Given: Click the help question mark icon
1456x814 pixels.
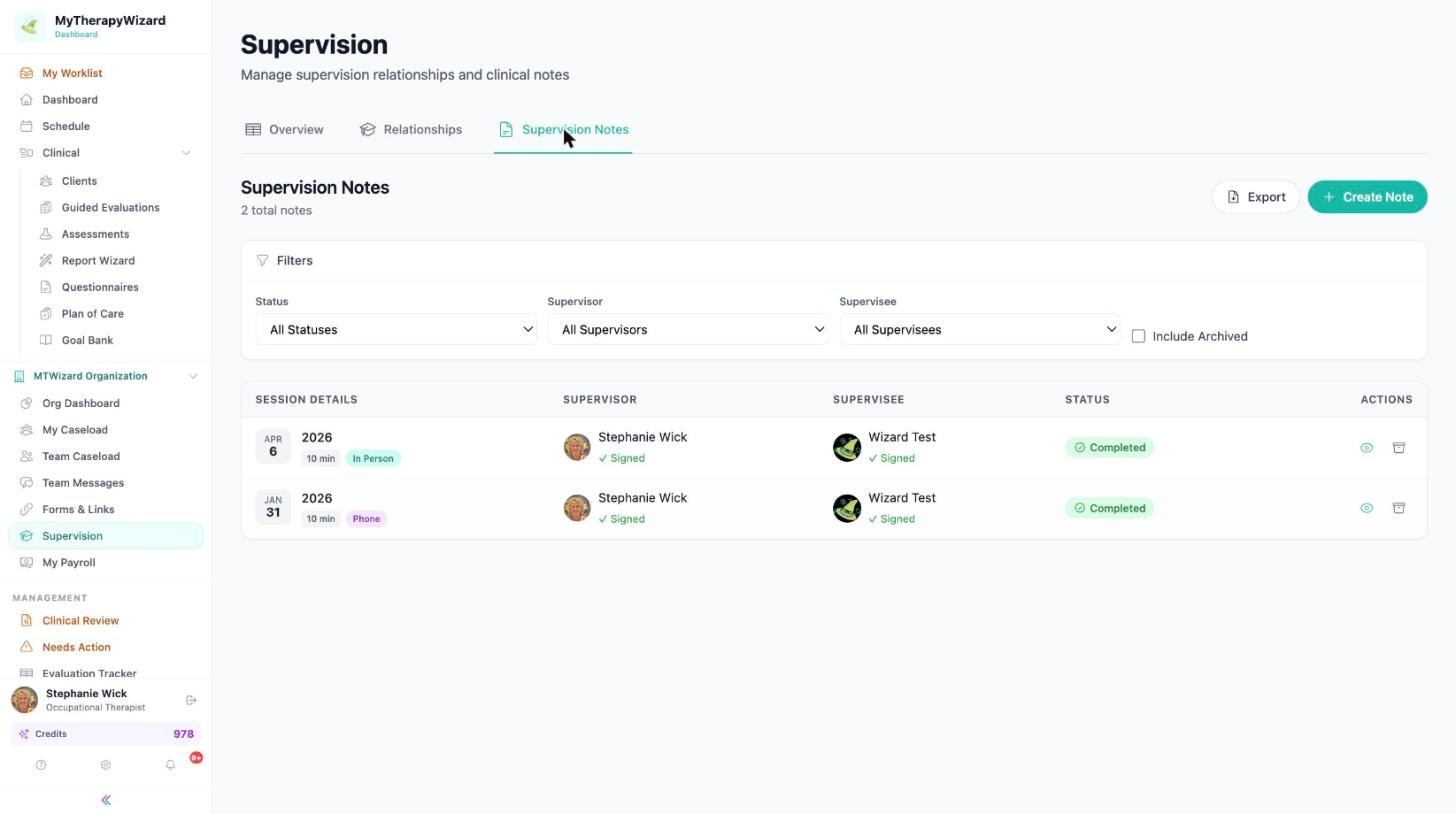Looking at the screenshot, I should click(x=41, y=765).
